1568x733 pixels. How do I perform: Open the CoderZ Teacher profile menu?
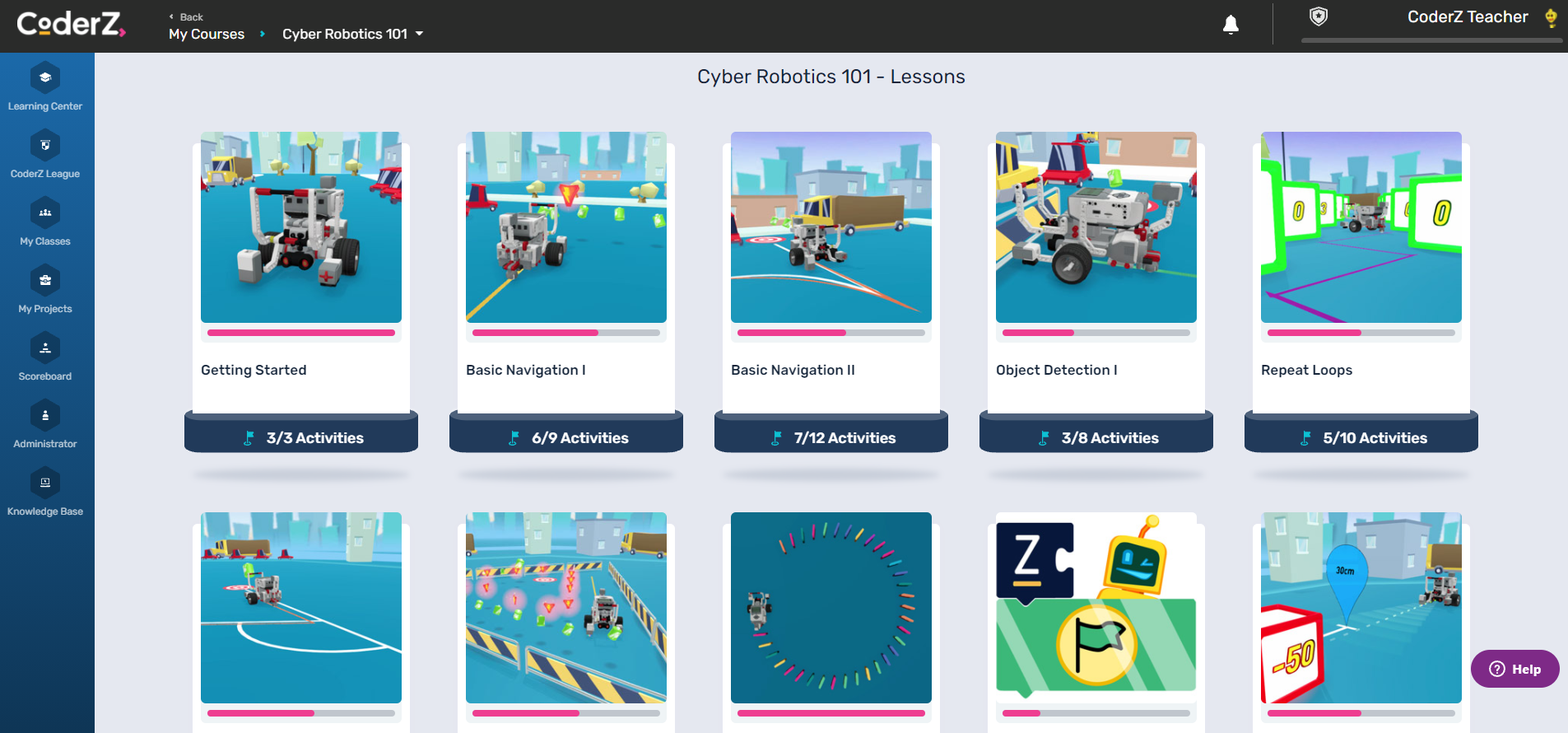pos(1468,16)
